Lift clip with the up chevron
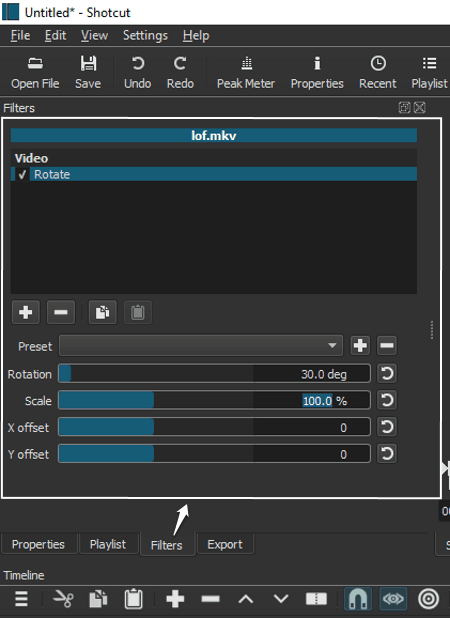 (x=246, y=599)
